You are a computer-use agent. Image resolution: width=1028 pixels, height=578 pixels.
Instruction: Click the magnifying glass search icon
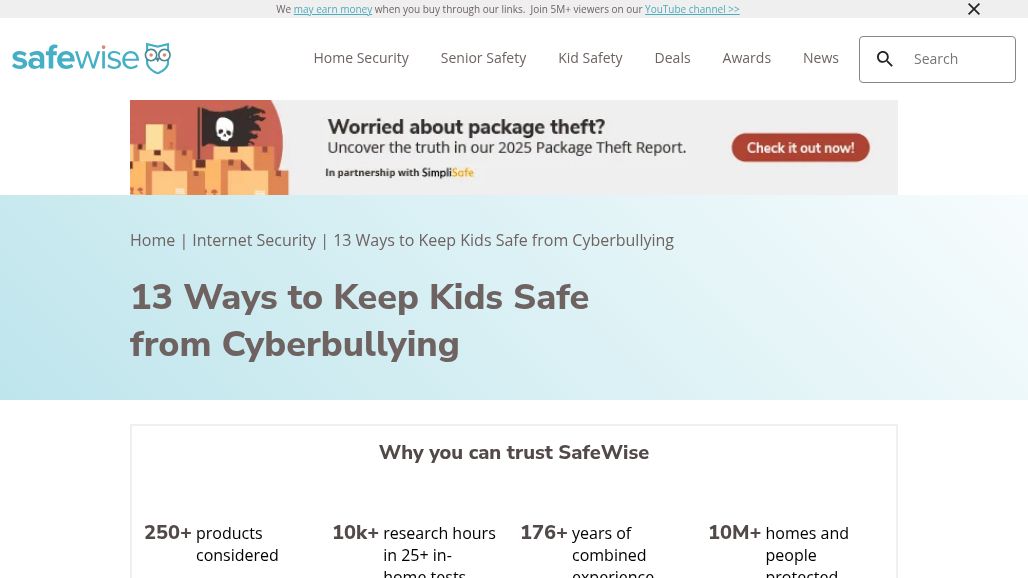(885, 59)
